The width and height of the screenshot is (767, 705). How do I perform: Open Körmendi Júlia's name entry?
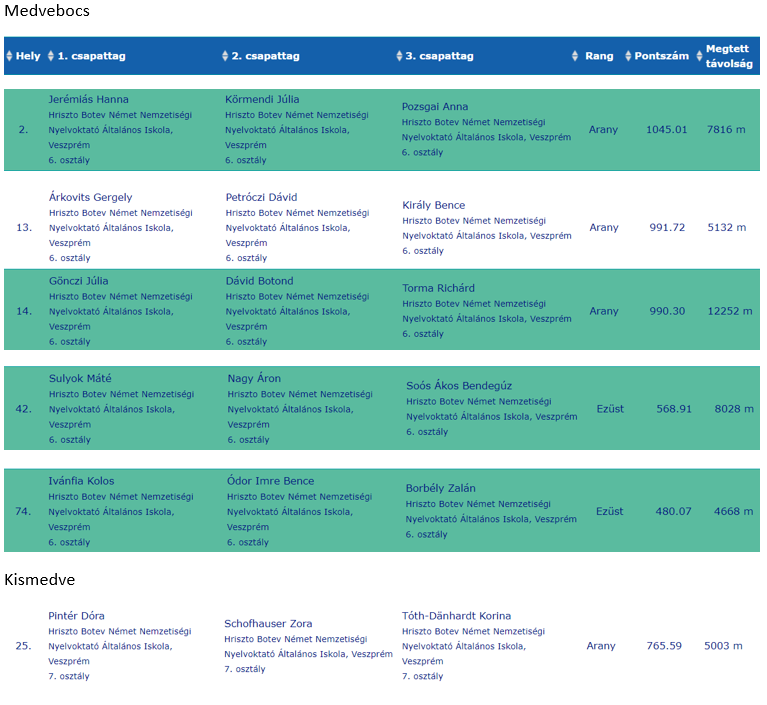click(262, 99)
